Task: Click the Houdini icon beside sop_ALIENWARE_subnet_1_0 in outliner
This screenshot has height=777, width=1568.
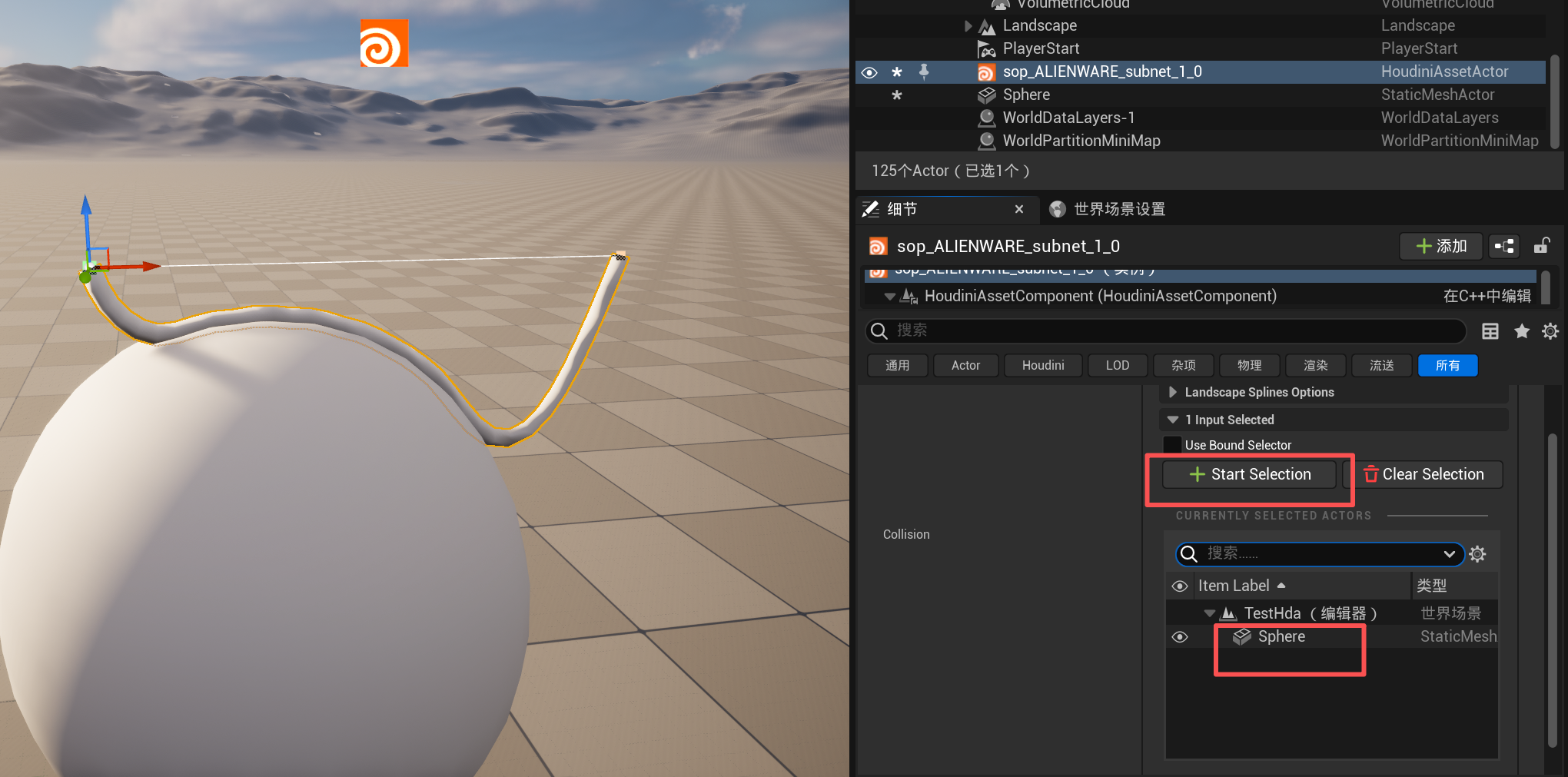Action: pos(986,73)
